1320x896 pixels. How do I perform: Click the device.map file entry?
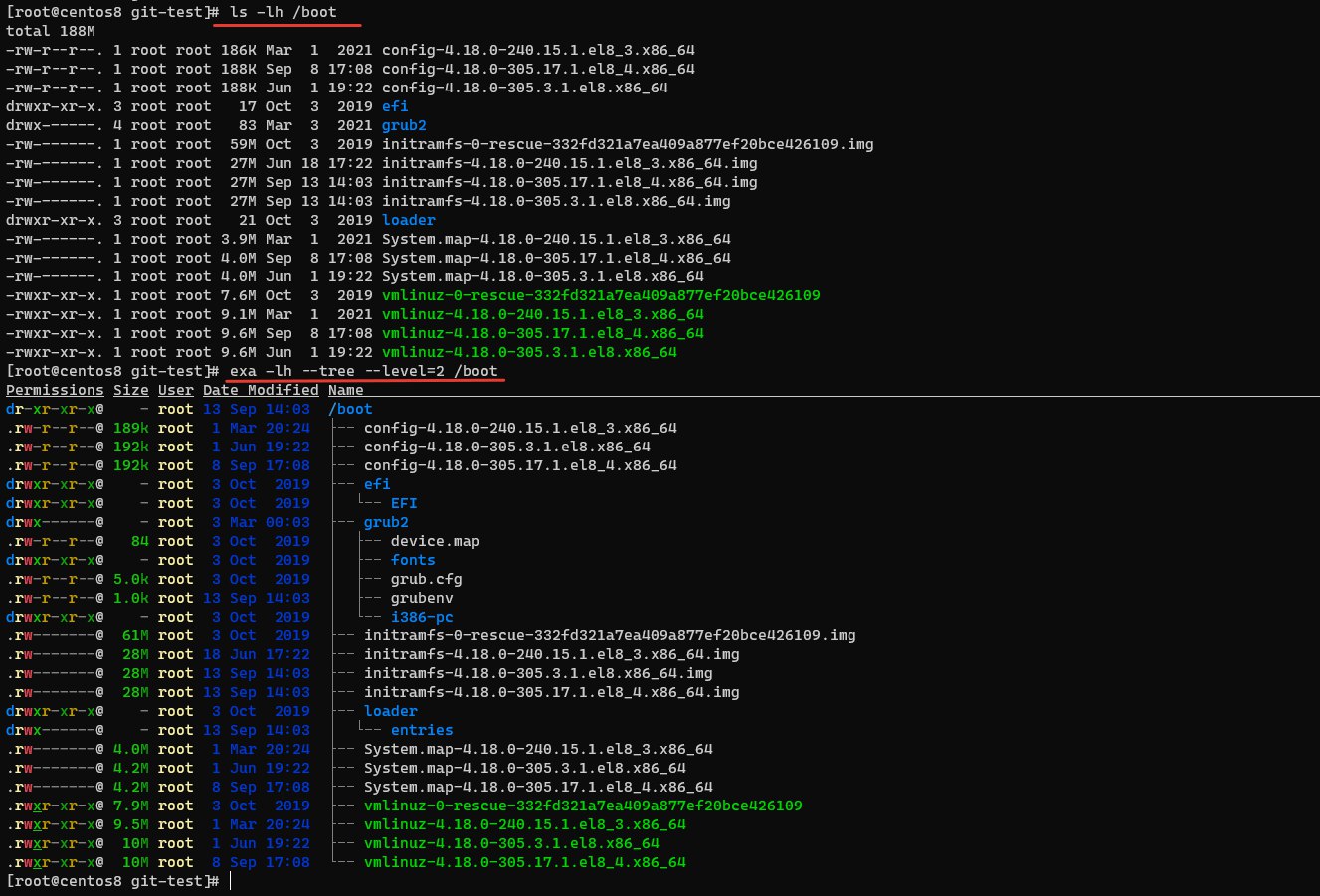point(435,541)
